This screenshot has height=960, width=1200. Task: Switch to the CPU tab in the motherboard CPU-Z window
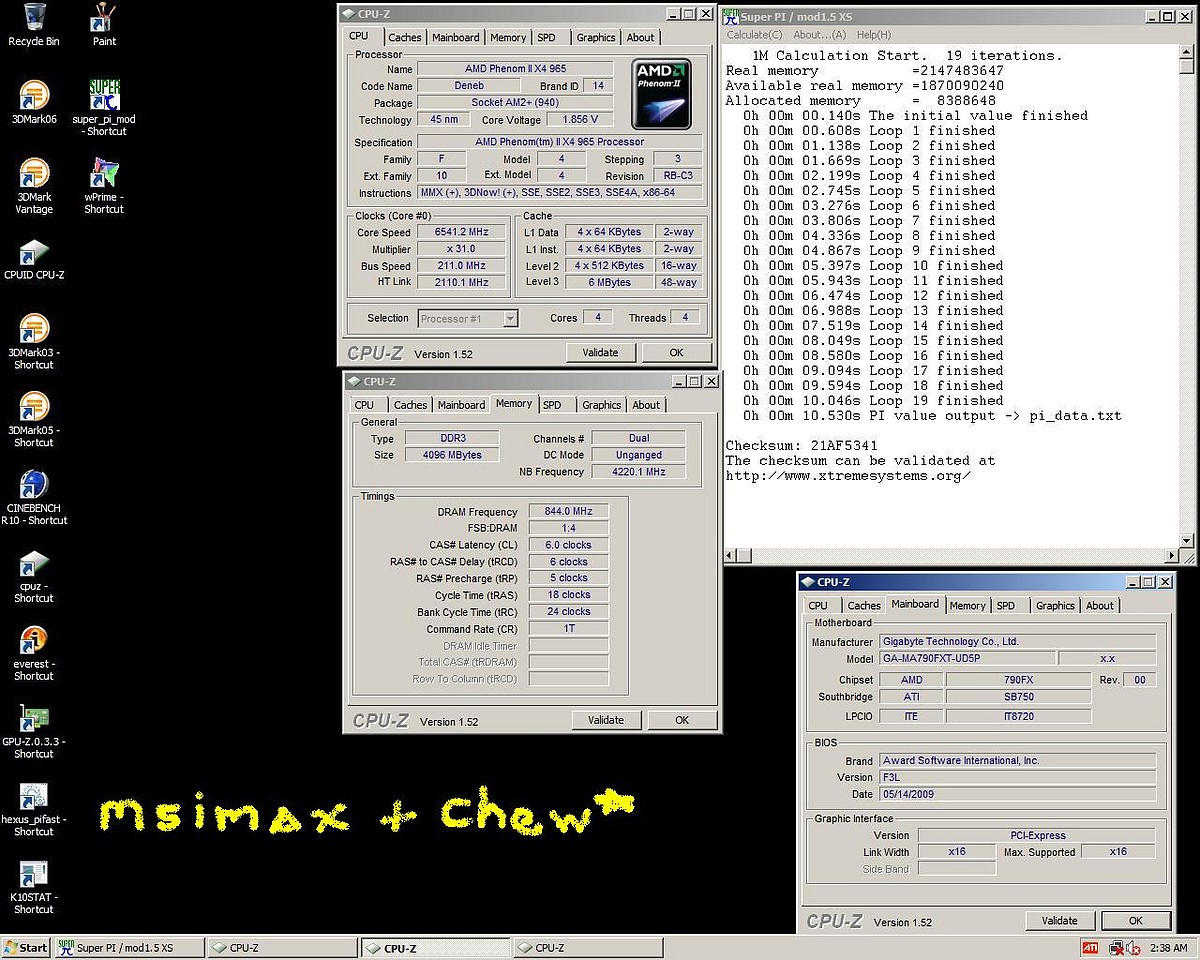818,605
